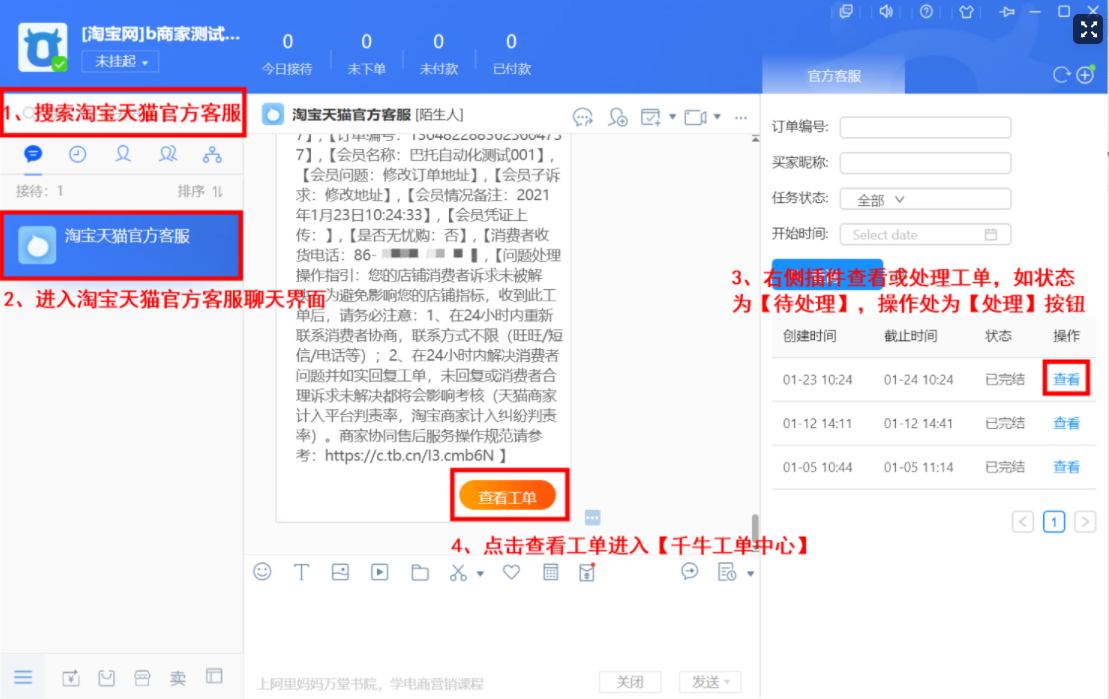Click the 上阿里妈妈万堂书院 promo text

370,683
